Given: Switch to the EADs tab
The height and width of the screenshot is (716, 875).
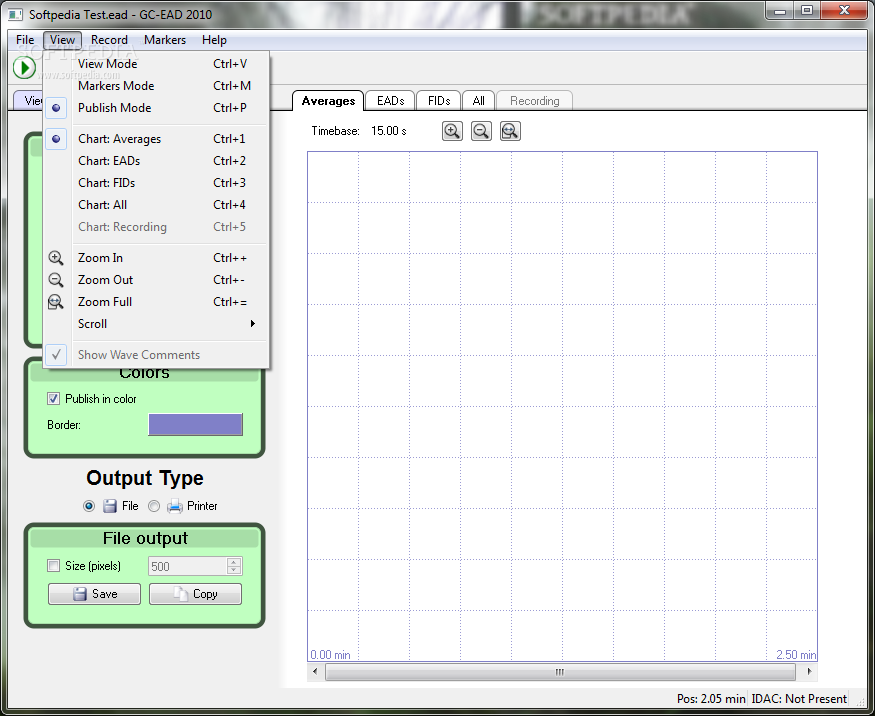Looking at the screenshot, I should pyautogui.click(x=390, y=101).
